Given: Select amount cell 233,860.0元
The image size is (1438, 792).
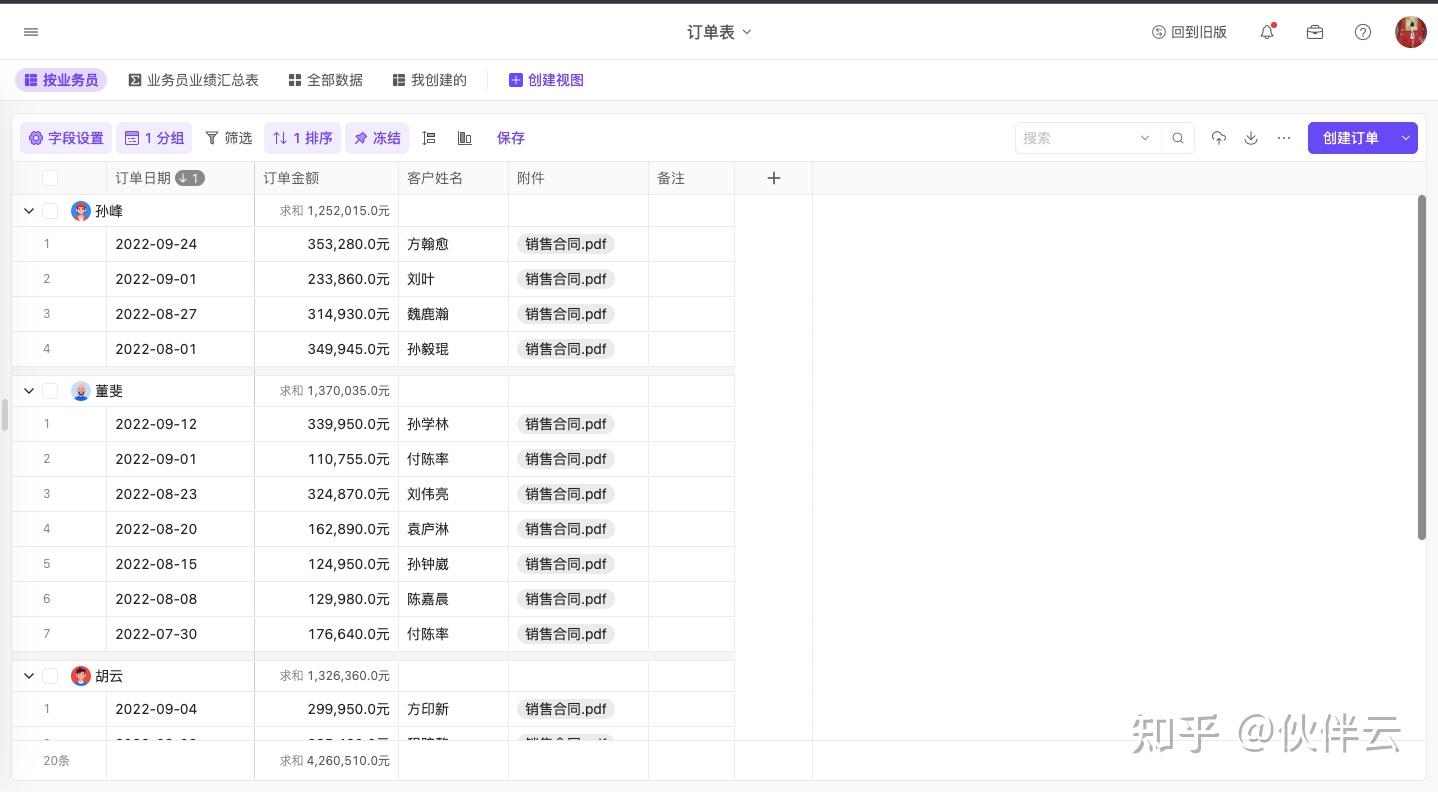Looking at the screenshot, I should [326, 279].
